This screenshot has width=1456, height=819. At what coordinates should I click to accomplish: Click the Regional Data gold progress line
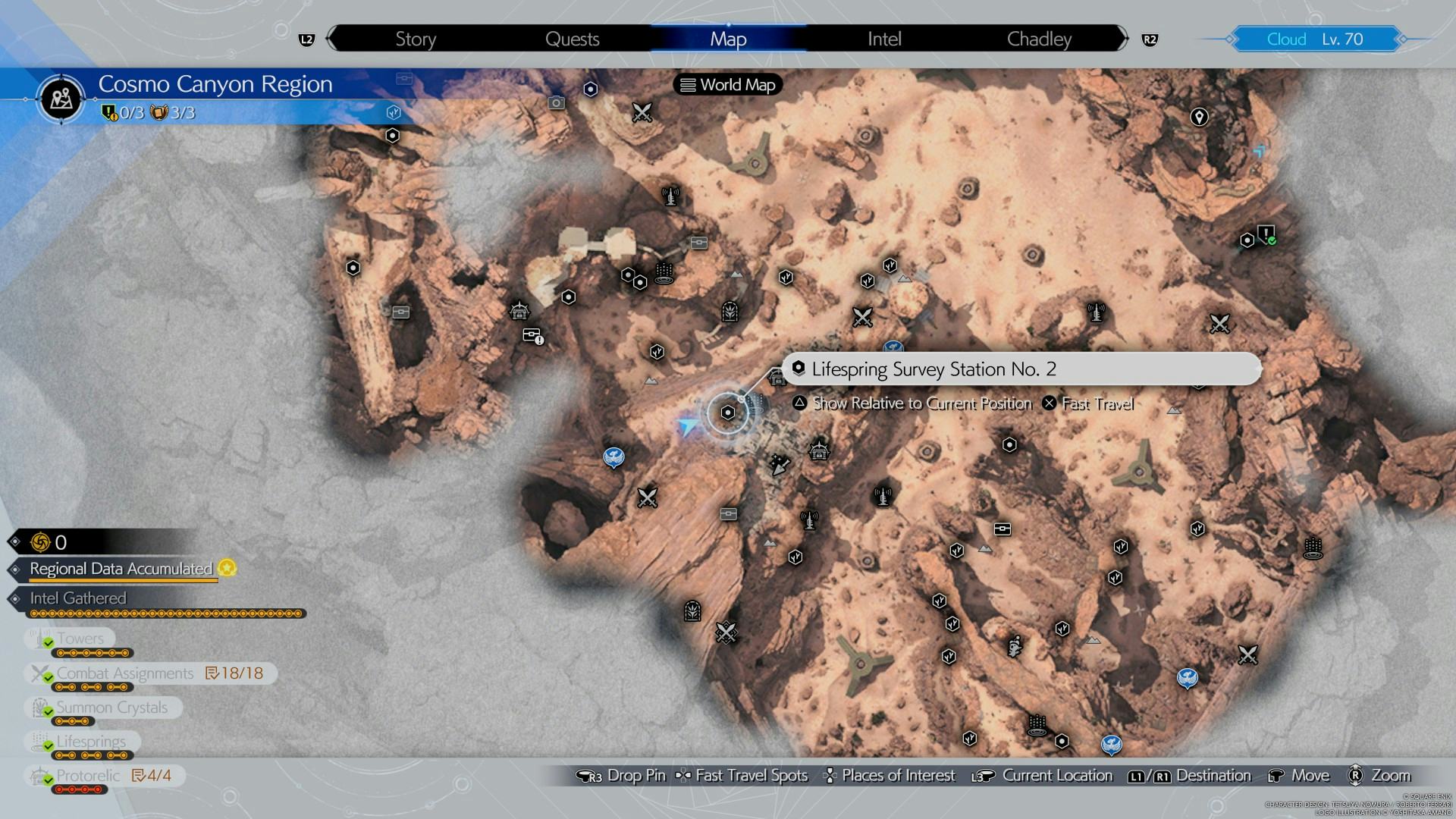click(x=124, y=581)
